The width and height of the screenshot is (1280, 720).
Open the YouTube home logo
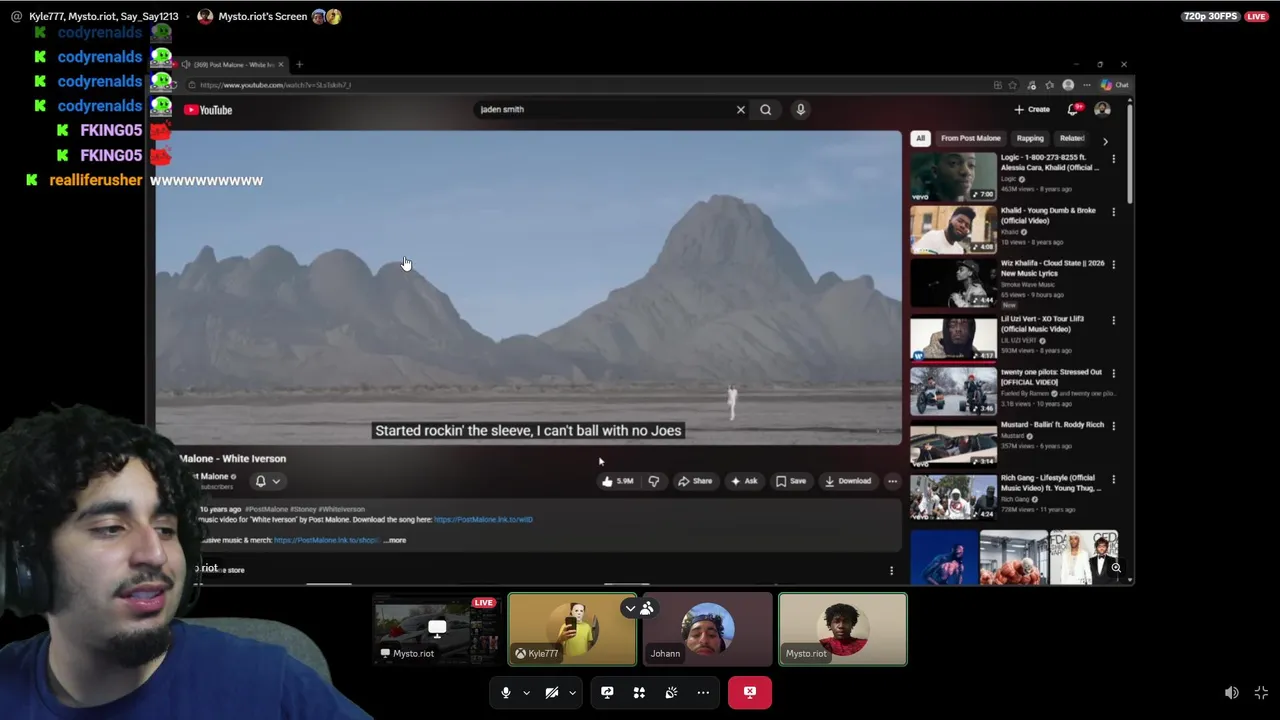(208, 110)
